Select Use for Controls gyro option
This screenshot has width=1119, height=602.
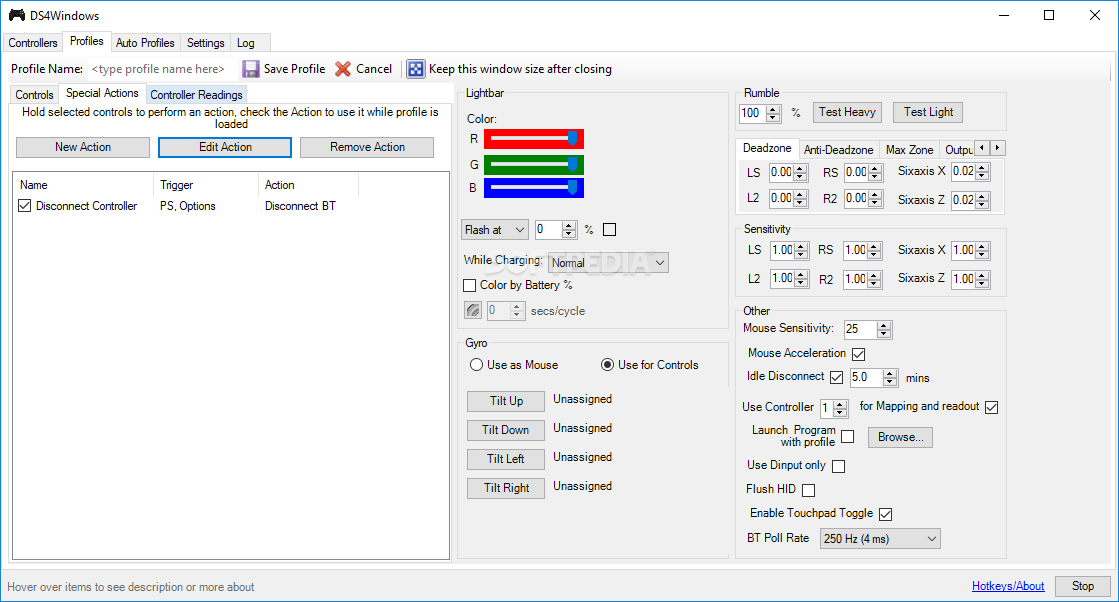click(x=607, y=364)
